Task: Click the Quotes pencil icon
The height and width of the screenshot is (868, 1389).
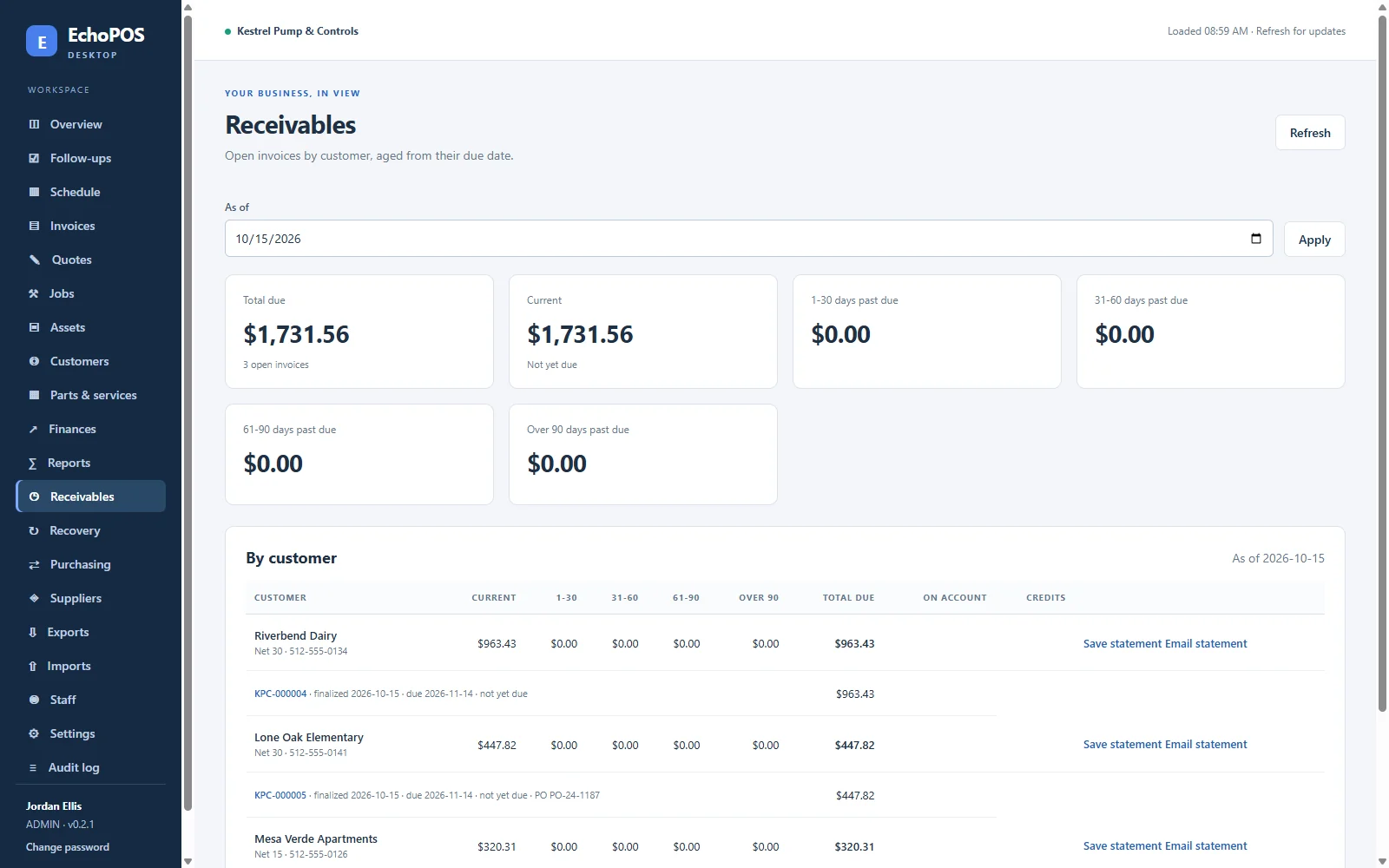Action: pyautogui.click(x=35, y=260)
